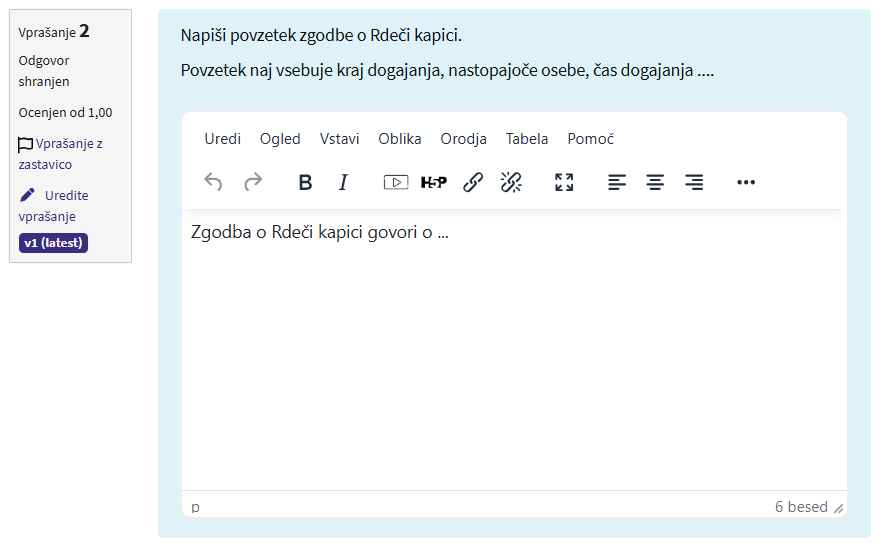This screenshot has width=881, height=548.
Task: Toggle bold text formatting
Action: pyautogui.click(x=306, y=182)
